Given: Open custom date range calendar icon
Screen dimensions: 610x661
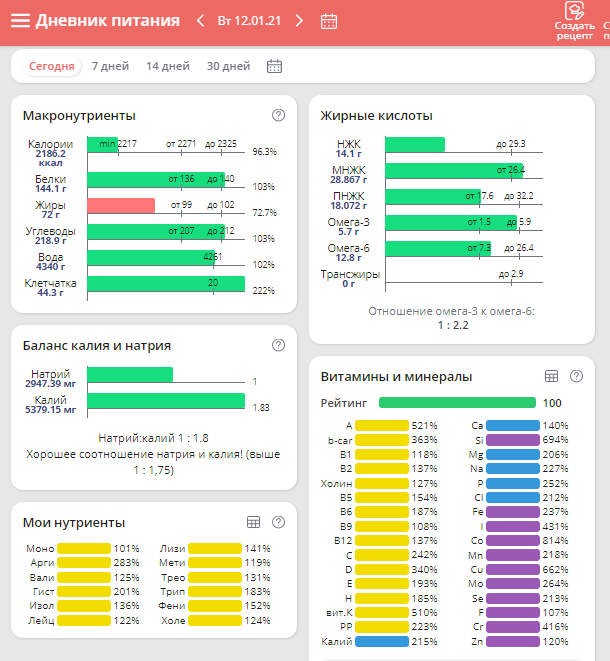Looking at the screenshot, I should tap(275, 66).
